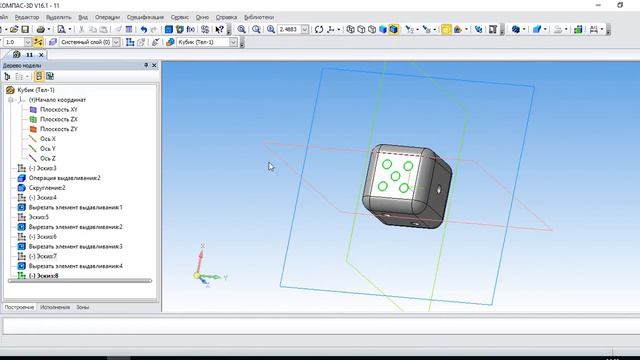Image resolution: width=640 pixels, height=360 pixels.
Task: Click the dark blue body operations icon
Action: (x=516, y=29)
